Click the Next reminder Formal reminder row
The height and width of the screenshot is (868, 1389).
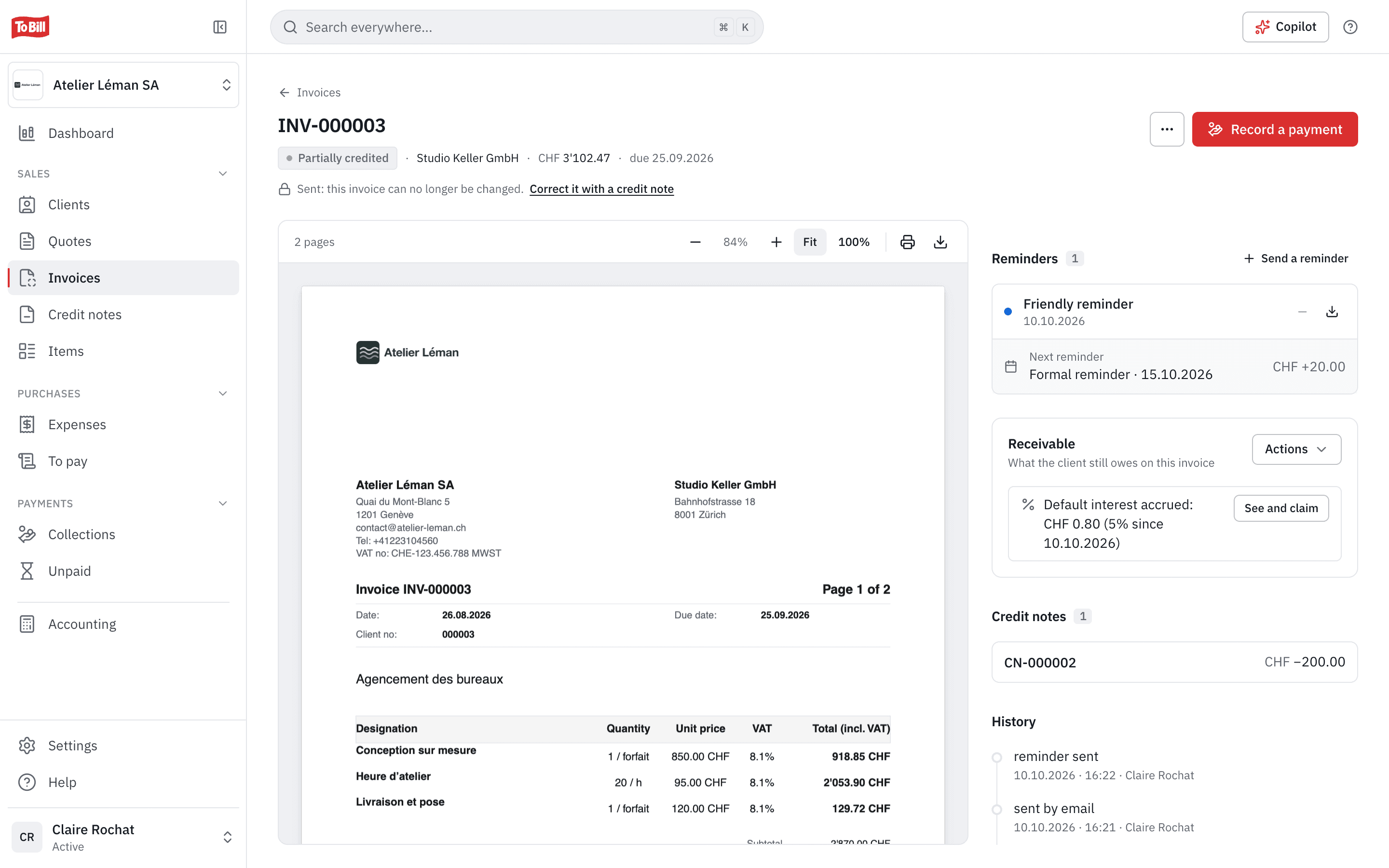click(x=1174, y=366)
